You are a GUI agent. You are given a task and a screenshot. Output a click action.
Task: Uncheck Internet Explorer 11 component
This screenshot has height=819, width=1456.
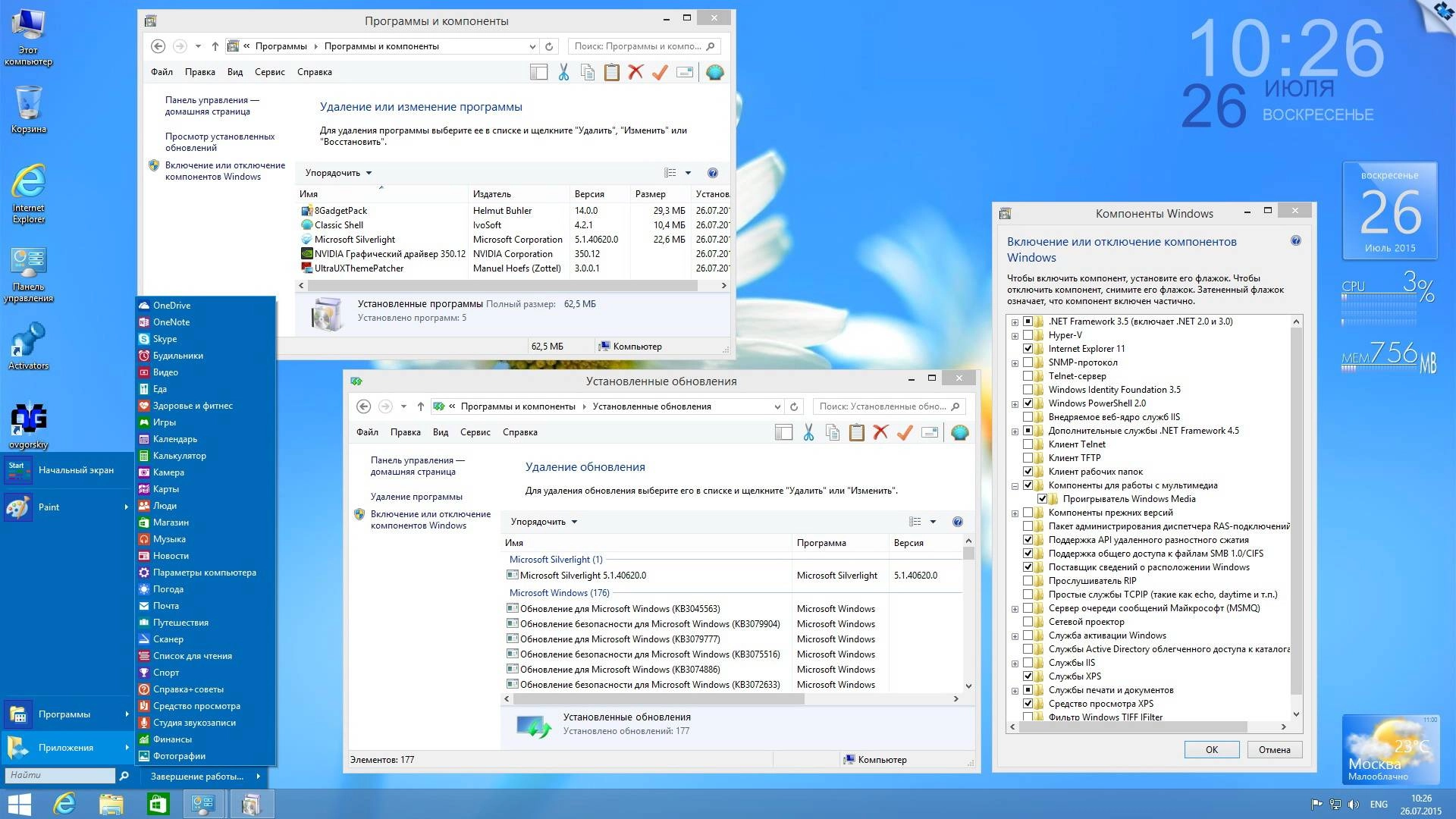pos(1028,349)
